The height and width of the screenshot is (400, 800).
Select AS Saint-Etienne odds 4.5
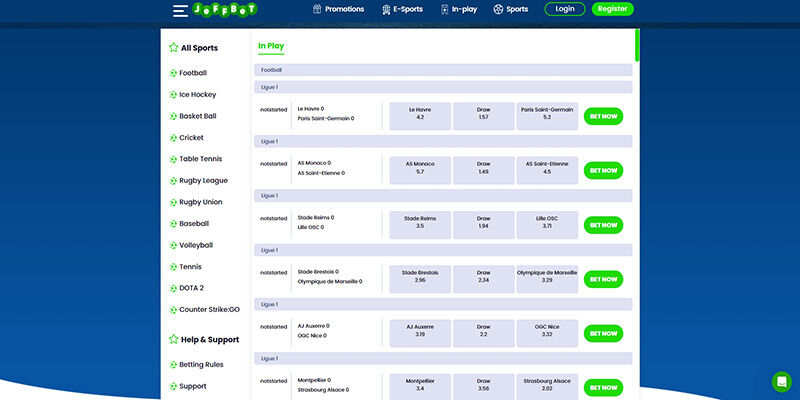pos(547,170)
